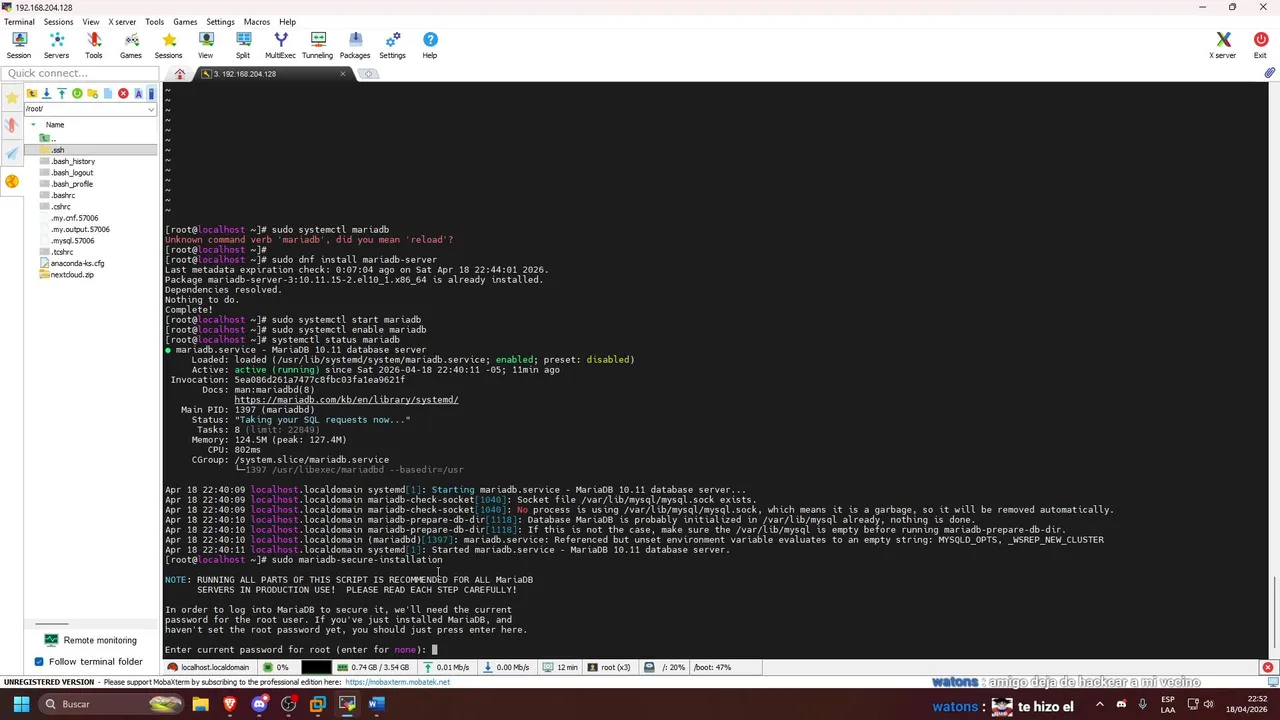This screenshot has height=720, width=1280.
Task: Delete selected file red X icon
Action: tap(123, 93)
